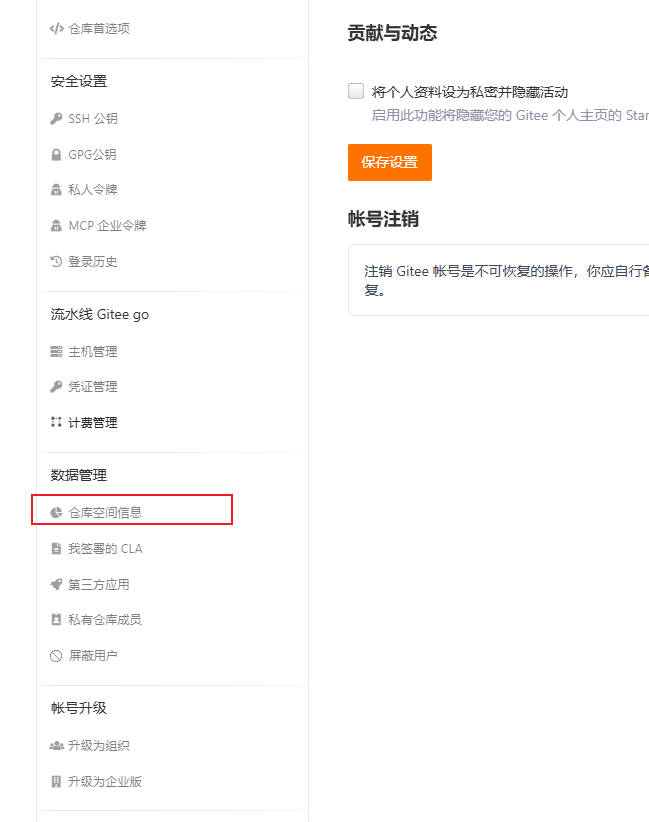Screen dimensions: 649x822
Task: Click the history icon beside 登录历史
Action: point(56,262)
